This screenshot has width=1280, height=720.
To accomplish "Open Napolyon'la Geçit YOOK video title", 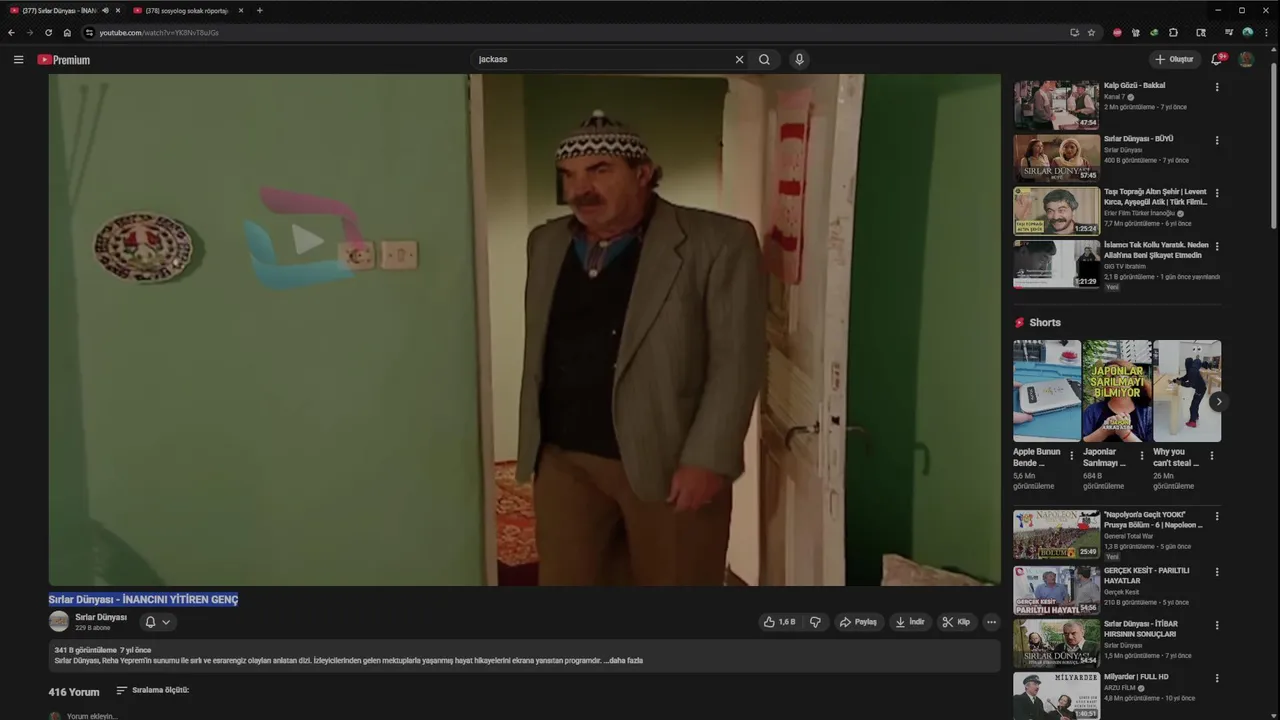I will click(1153, 520).
